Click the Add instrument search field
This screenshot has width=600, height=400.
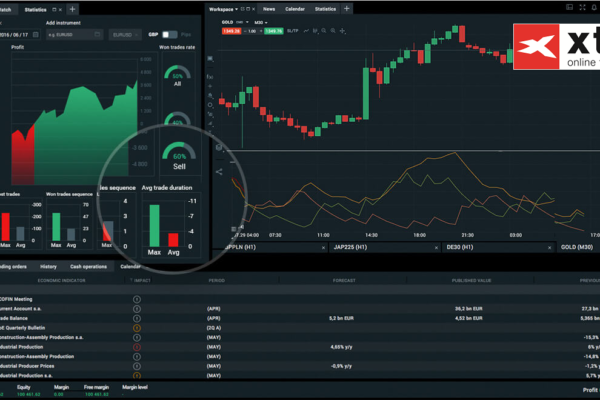(x=74, y=34)
